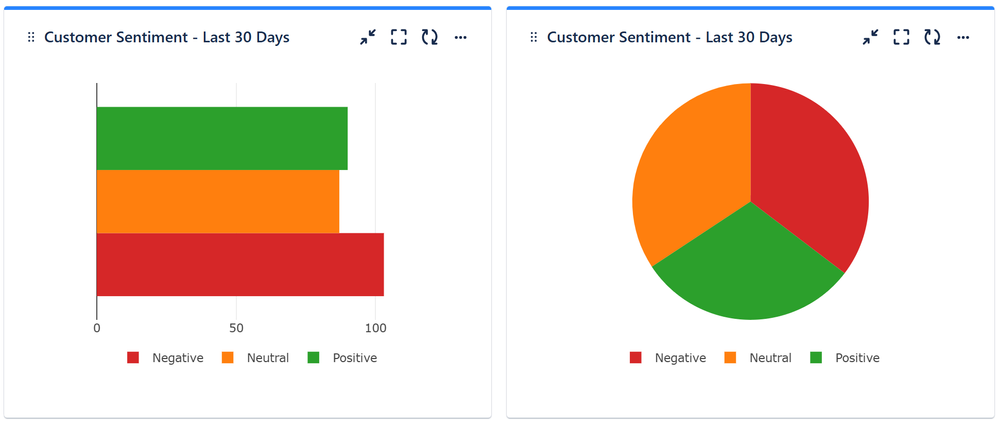Minimize the right pie chart gadget
The height and width of the screenshot is (424, 998).
(870, 38)
